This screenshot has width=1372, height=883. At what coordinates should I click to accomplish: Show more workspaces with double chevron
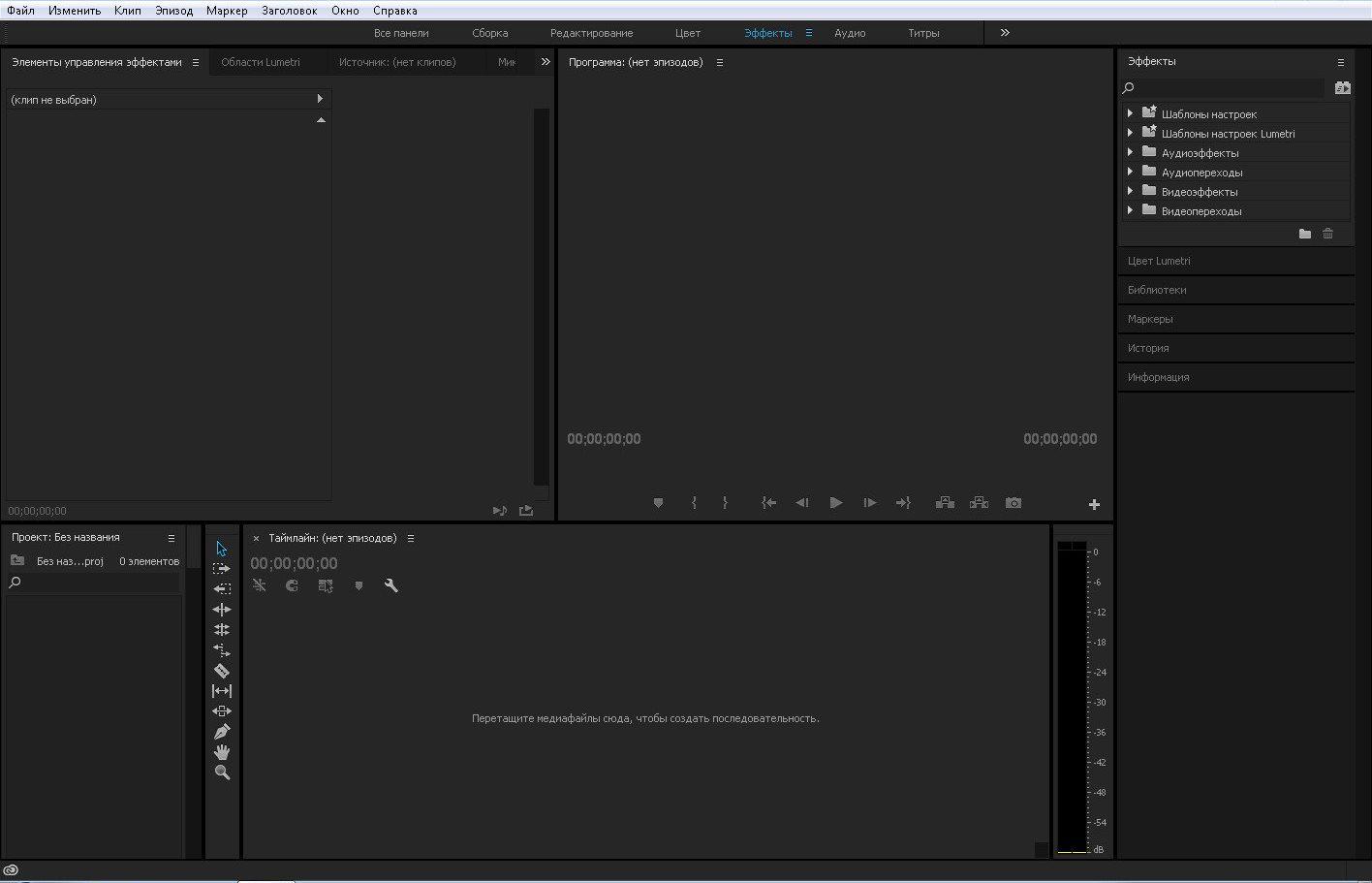[x=1005, y=33]
